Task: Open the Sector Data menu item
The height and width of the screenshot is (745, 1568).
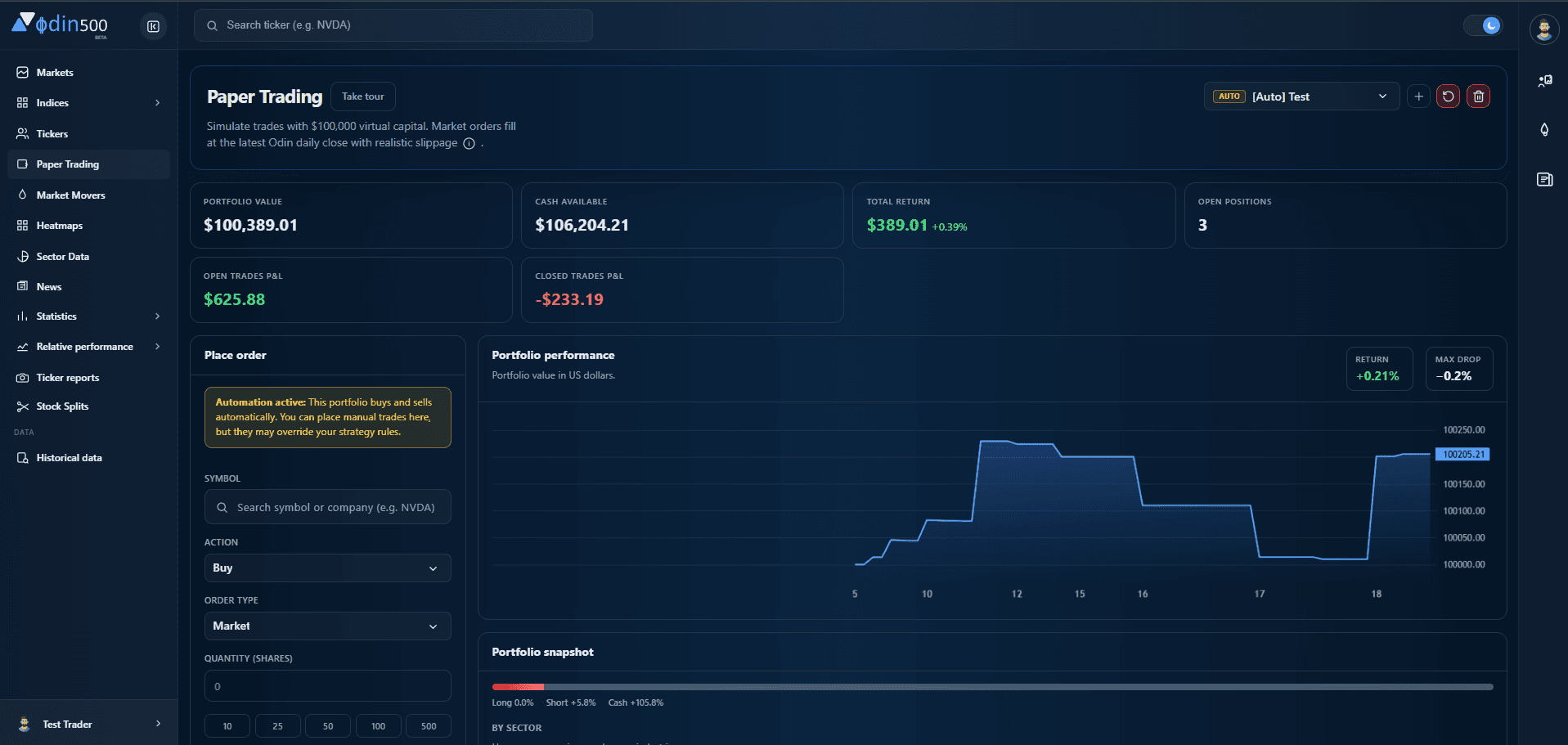Action: tap(89, 257)
